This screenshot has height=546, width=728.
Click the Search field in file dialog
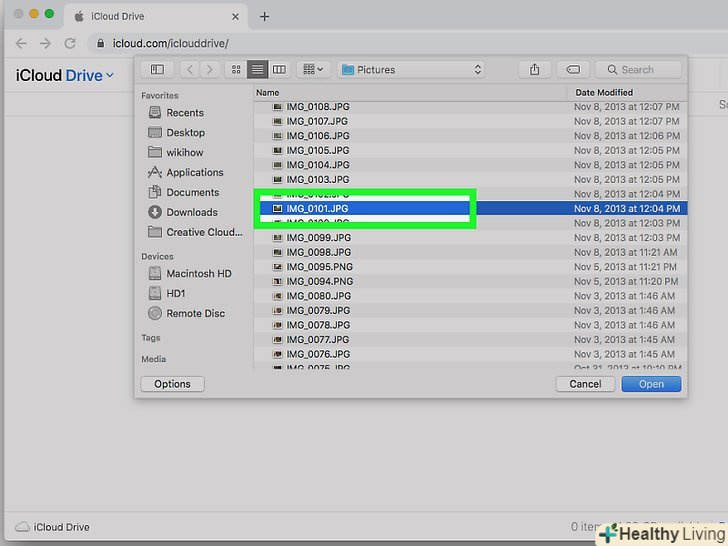click(640, 69)
